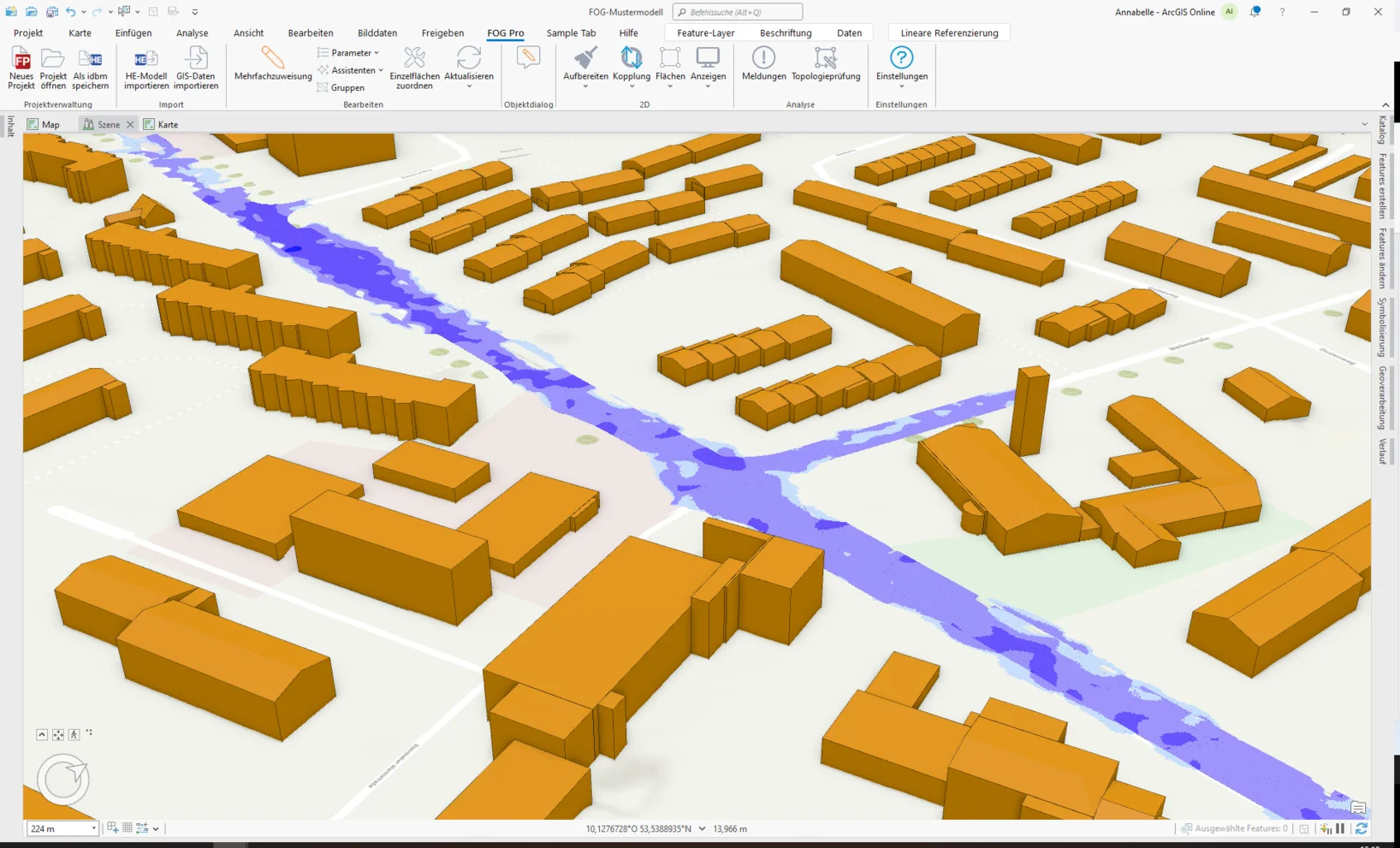1400x848 pixels.
Task: Click the Flächen icon
Action: (x=670, y=57)
